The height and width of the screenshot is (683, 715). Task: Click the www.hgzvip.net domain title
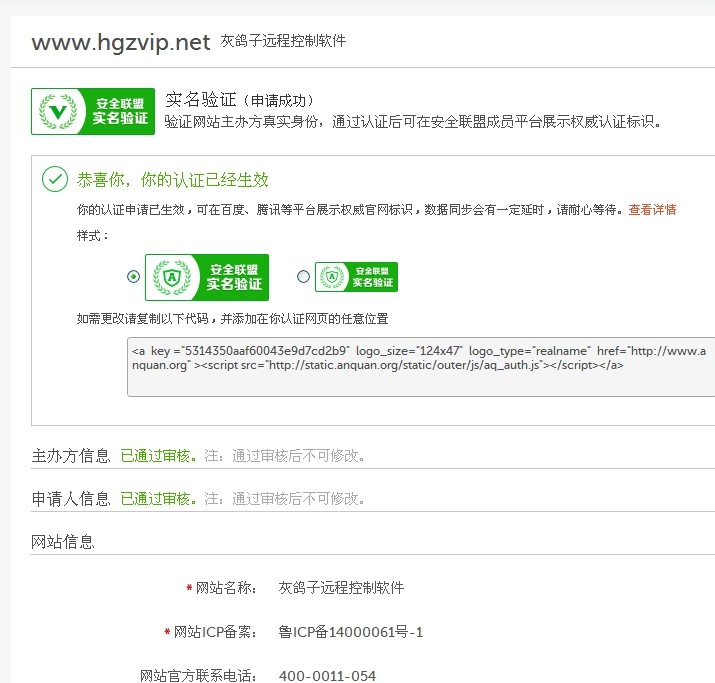click(121, 42)
